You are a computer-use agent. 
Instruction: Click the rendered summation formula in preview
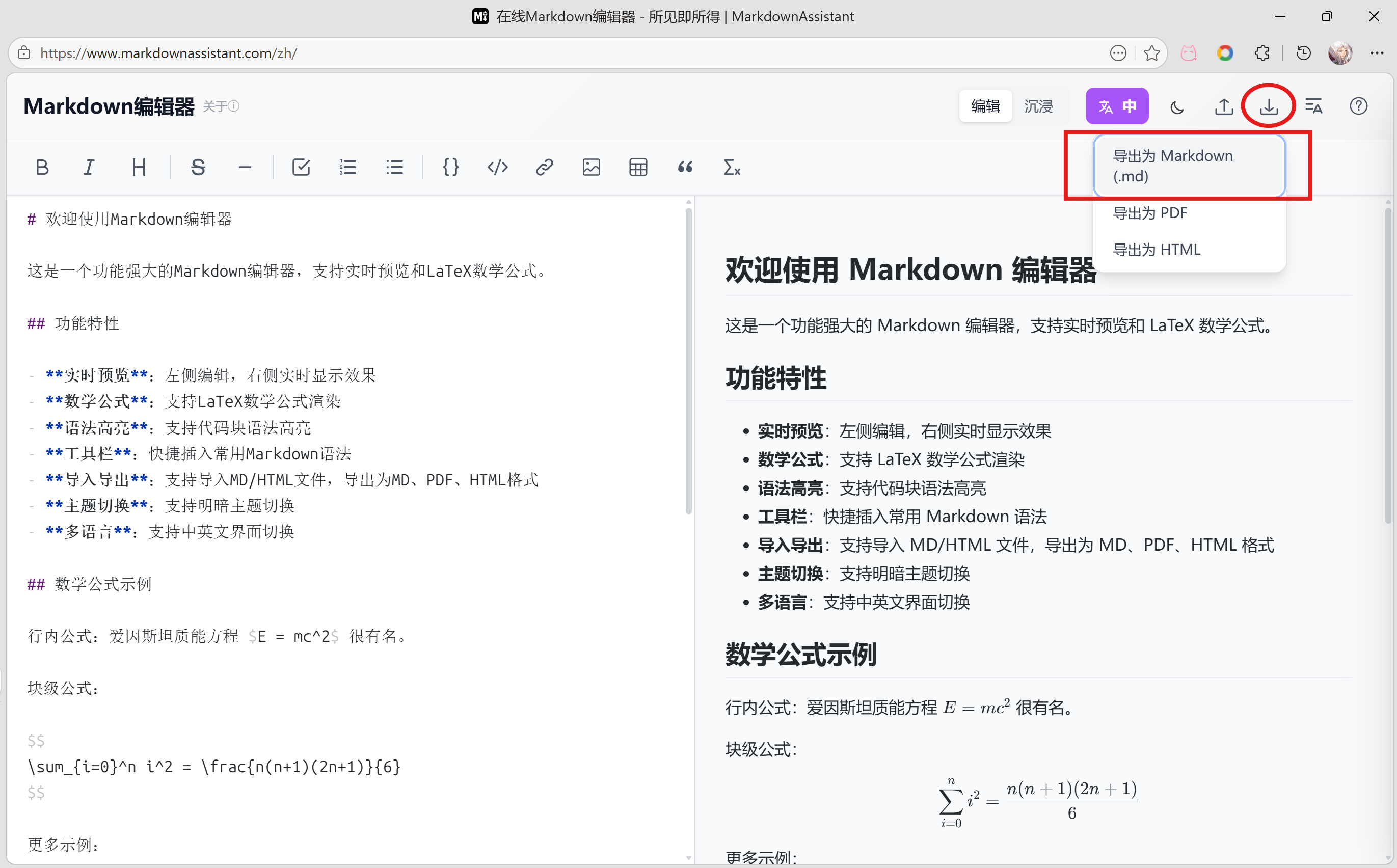pyautogui.click(x=1038, y=802)
